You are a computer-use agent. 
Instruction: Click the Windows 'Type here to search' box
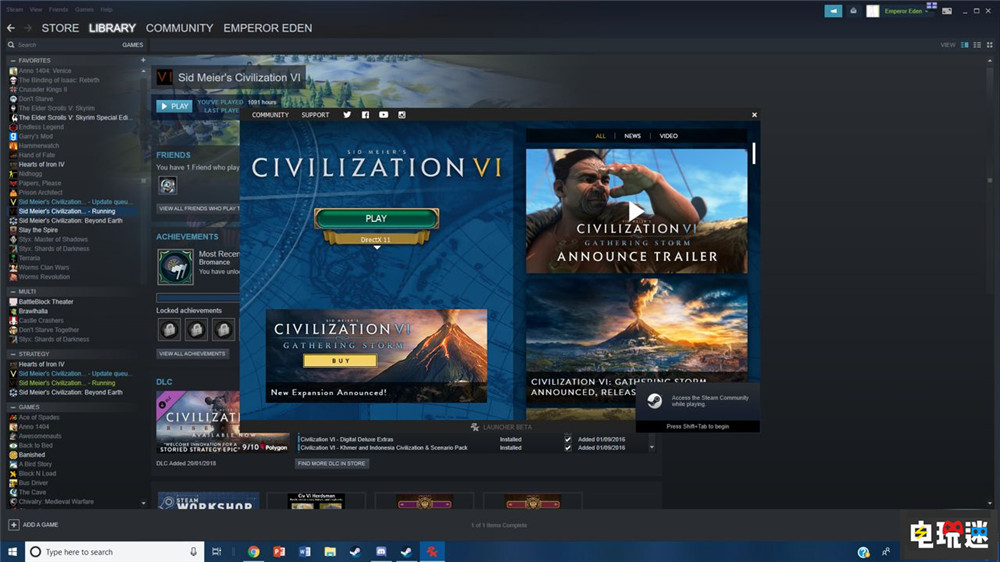pyautogui.click(x=115, y=552)
